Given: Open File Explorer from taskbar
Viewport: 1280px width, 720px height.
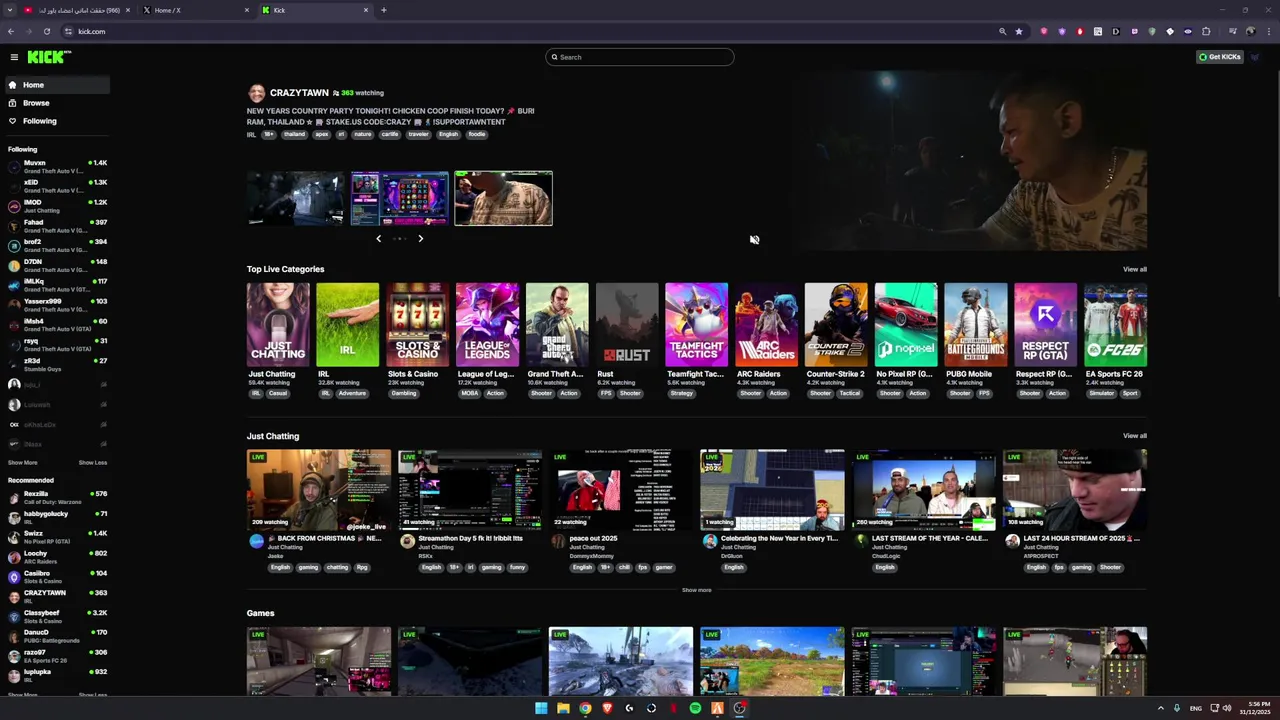Looking at the screenshot, I should tap(563, 708).
